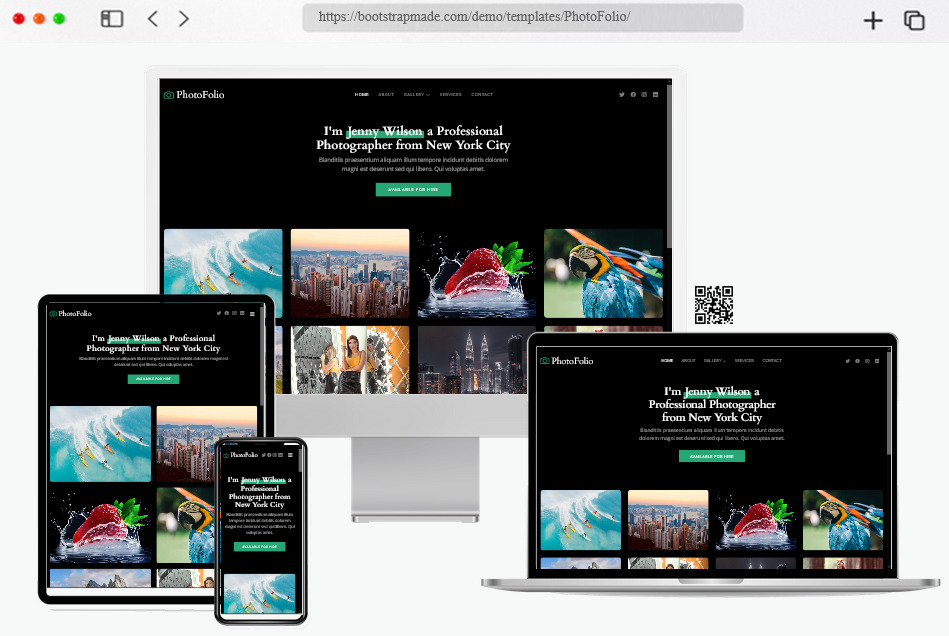This screenshot has height=636, width=949.
Task: Expand the GALLERY menu on the tablet screen
Action: tap(252, 313)
